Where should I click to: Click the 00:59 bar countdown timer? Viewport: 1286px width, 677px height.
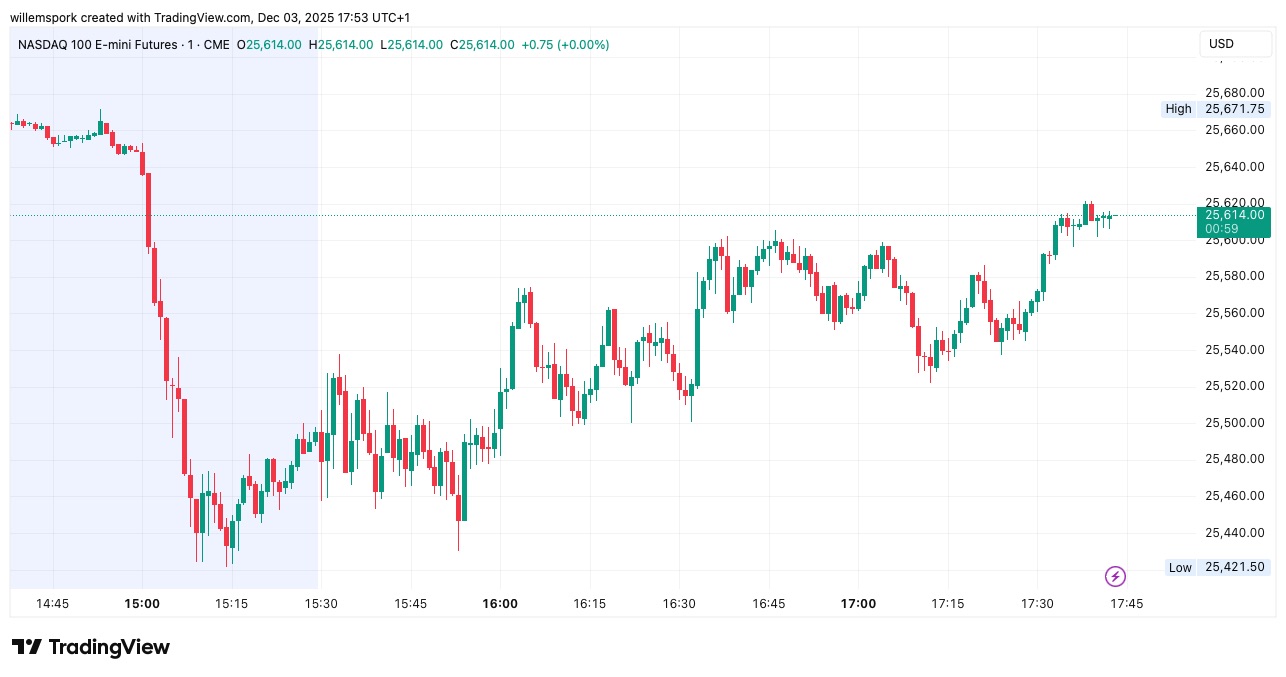(1222, 229)
